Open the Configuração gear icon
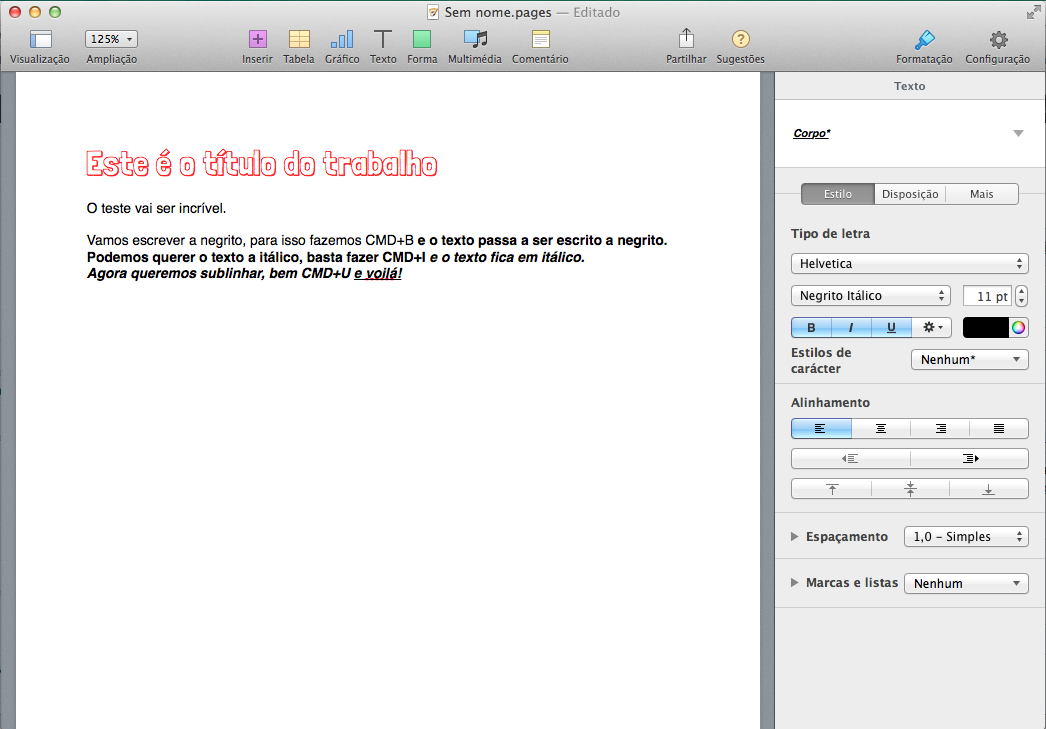The height and width of the screenshot is (729, 1046). tap(998, 40)
